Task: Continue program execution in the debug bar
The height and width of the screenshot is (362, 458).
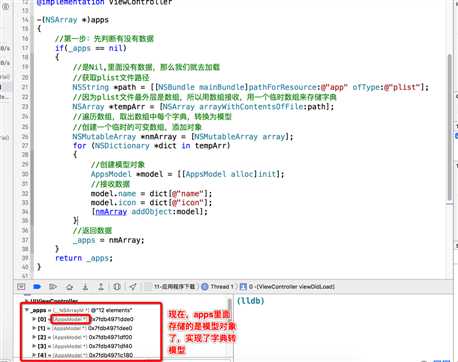Action: (x=53, y=286)
